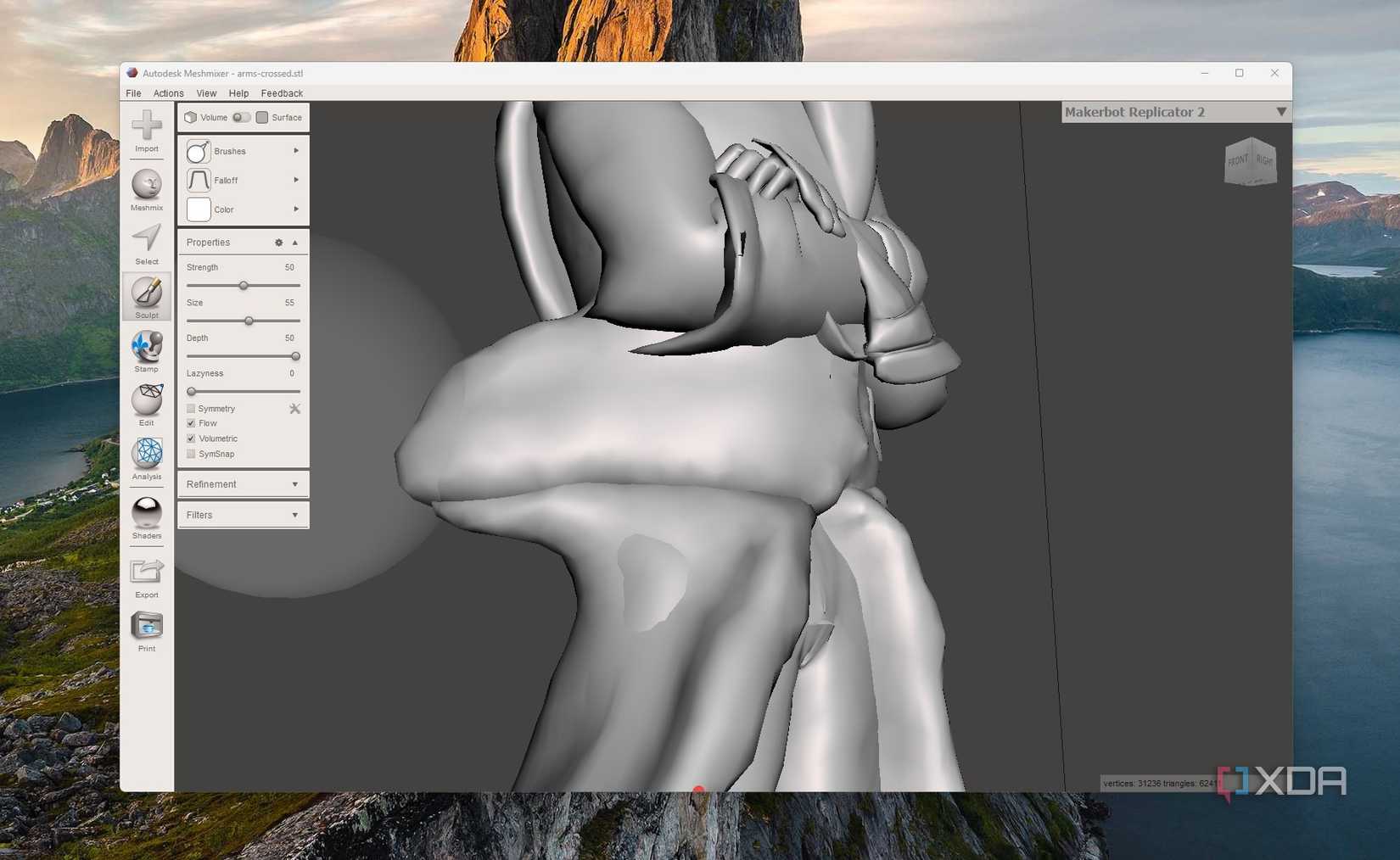Activate the Select tool
The width and height of the screenshot is (1400, 860).
pyautogui.click(x=146, y=243)
